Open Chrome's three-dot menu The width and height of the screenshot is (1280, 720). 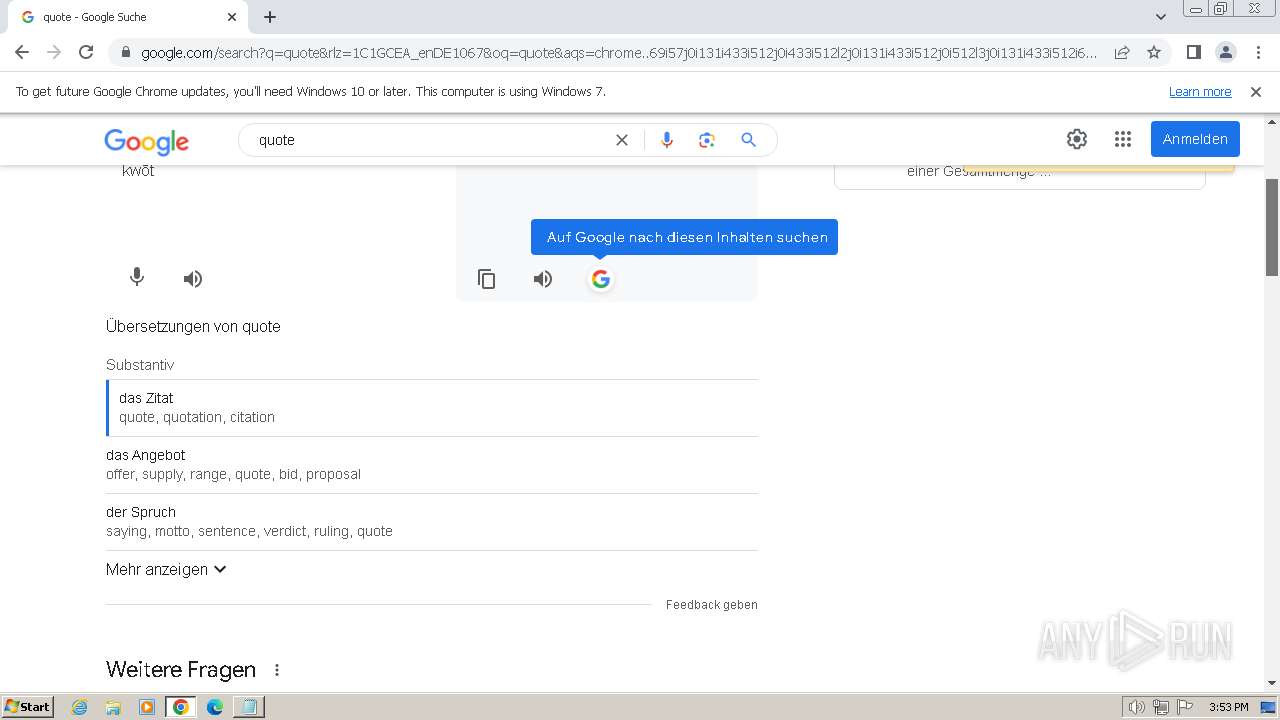[x=1258, y=52]
